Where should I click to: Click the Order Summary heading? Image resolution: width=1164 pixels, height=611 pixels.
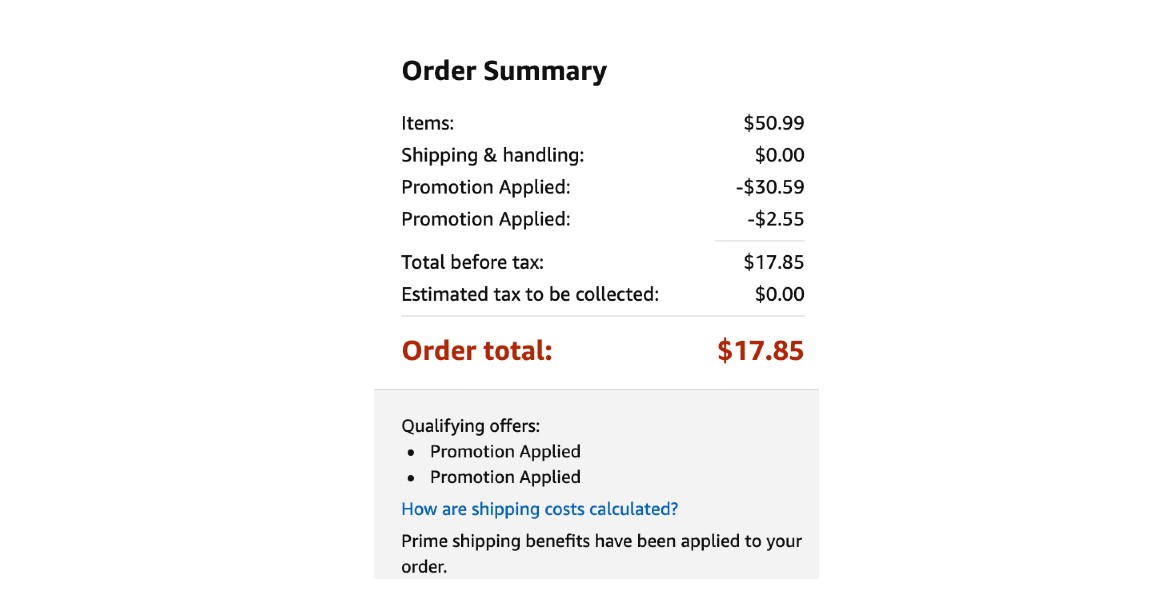[504, 71]
